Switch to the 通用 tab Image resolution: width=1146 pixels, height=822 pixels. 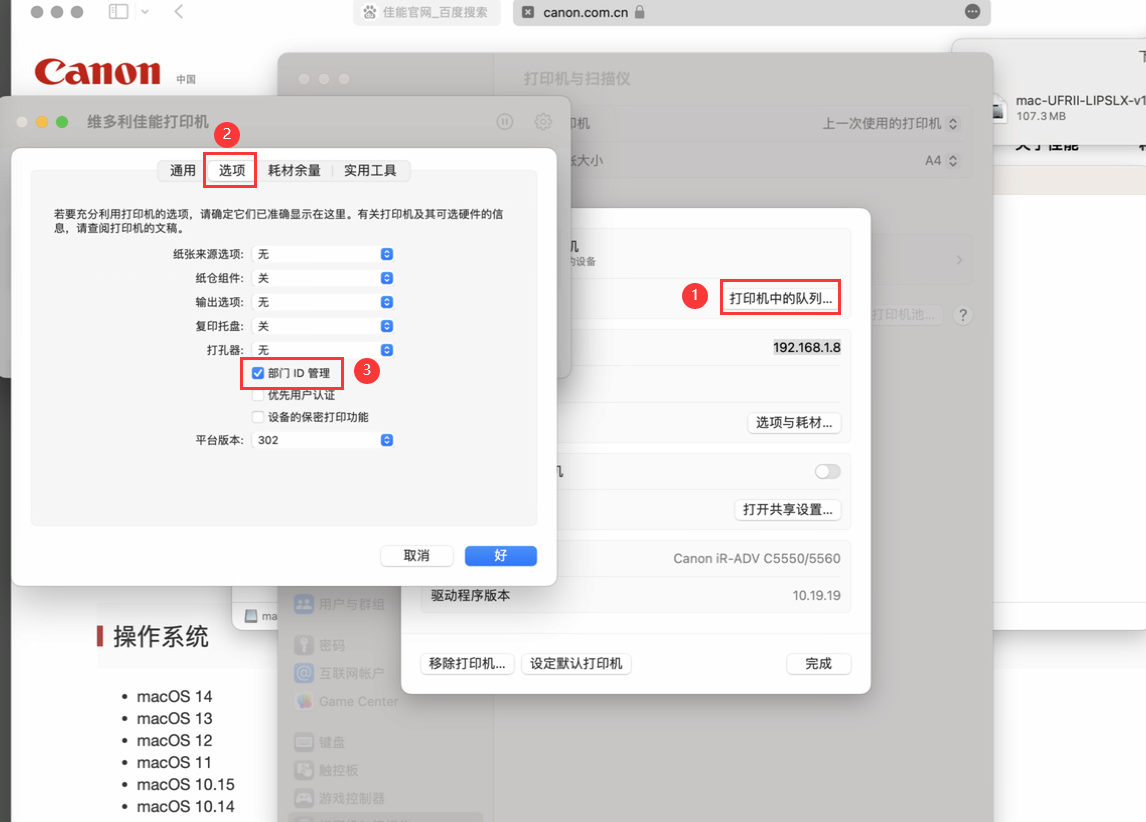click(x=183, y=170)
